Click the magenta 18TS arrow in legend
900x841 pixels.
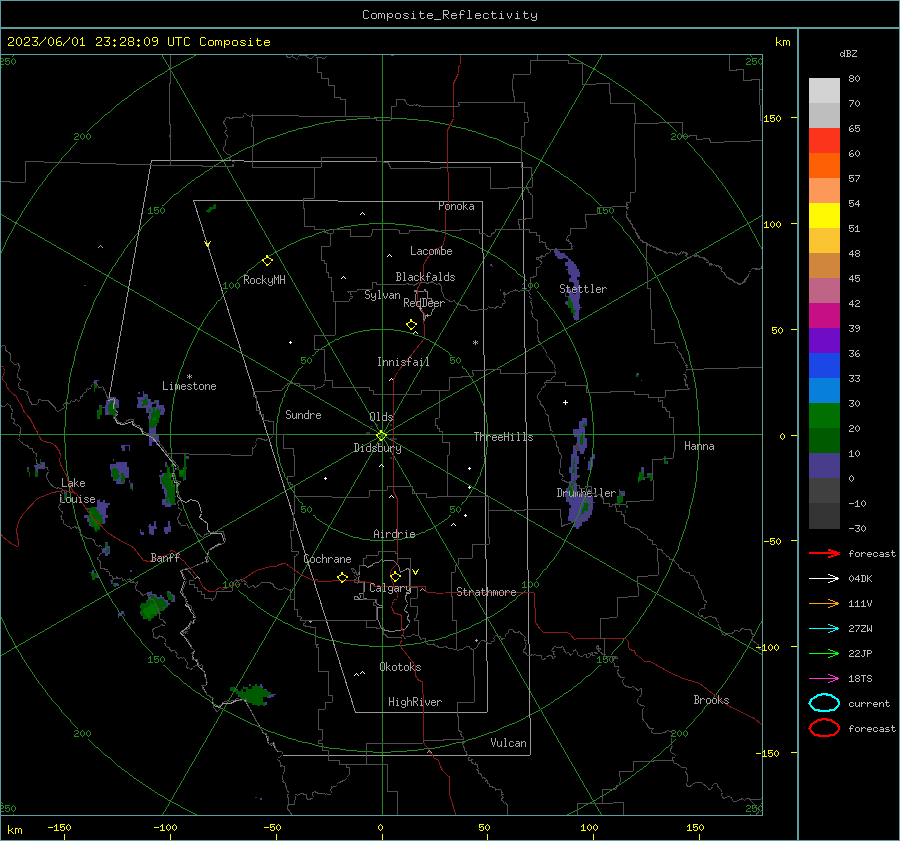coord(824,679)
